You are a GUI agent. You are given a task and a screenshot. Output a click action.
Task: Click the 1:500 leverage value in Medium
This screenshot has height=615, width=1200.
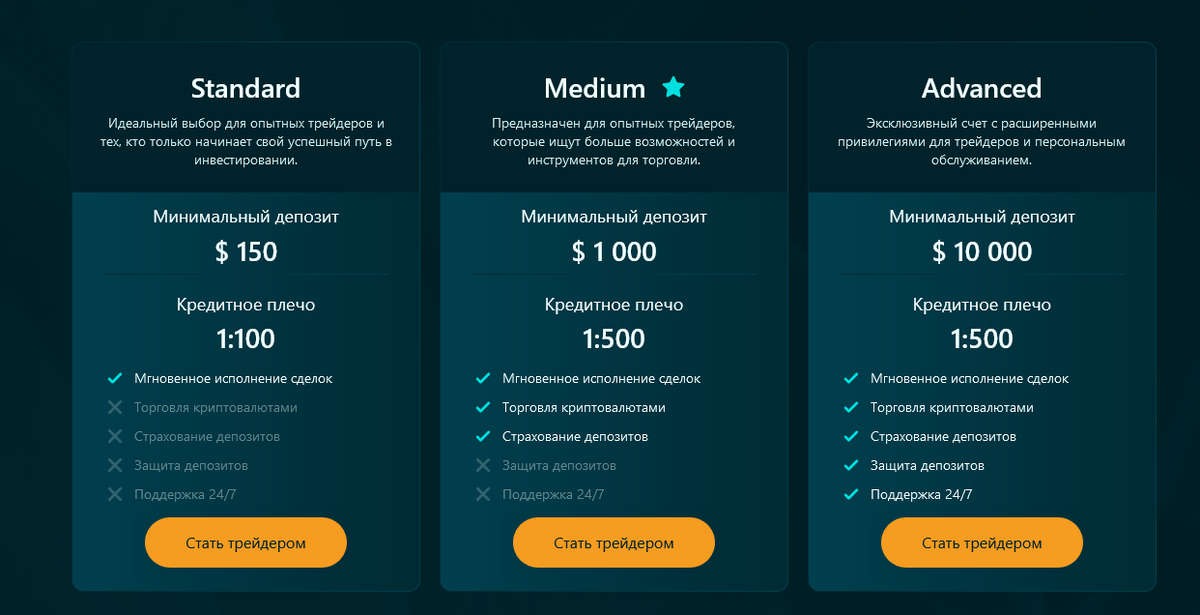(613, 339)
